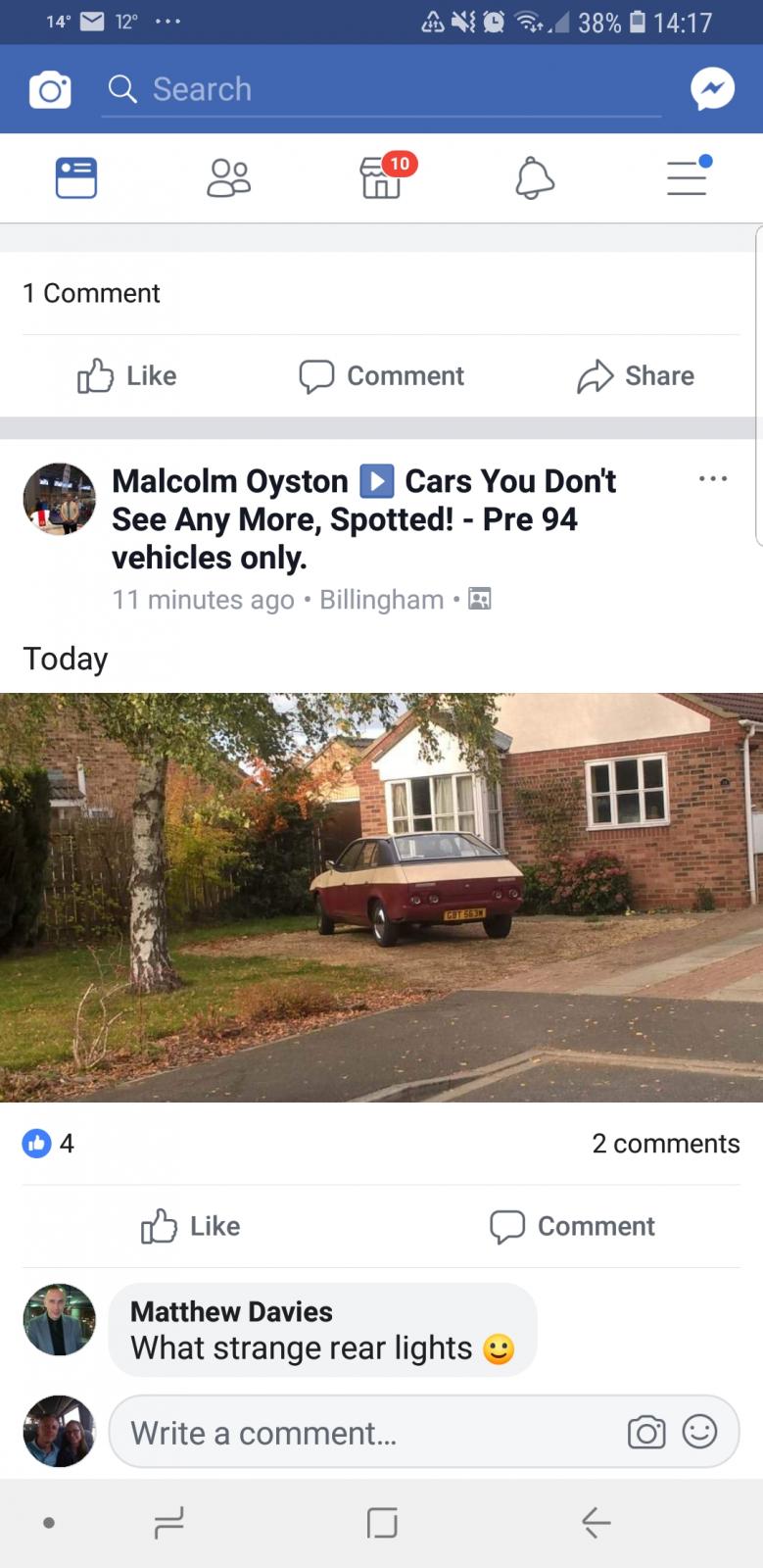763x1568 pixels.
Task: Select the News Feed tab
Action: (76, 178)
